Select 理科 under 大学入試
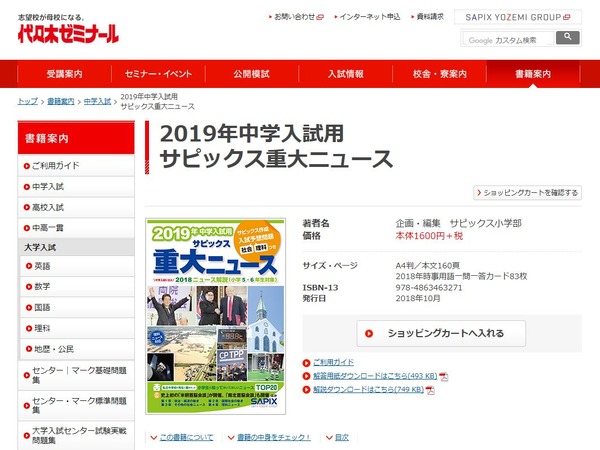The image size is (600, 450). [x=77, y=328]
